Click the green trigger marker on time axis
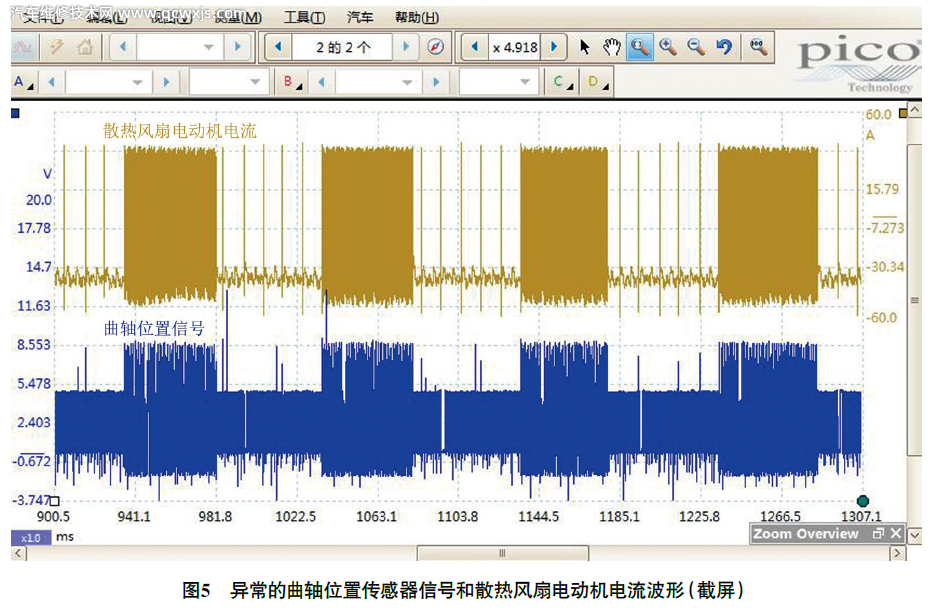The image size is (932, 610). 863,501
